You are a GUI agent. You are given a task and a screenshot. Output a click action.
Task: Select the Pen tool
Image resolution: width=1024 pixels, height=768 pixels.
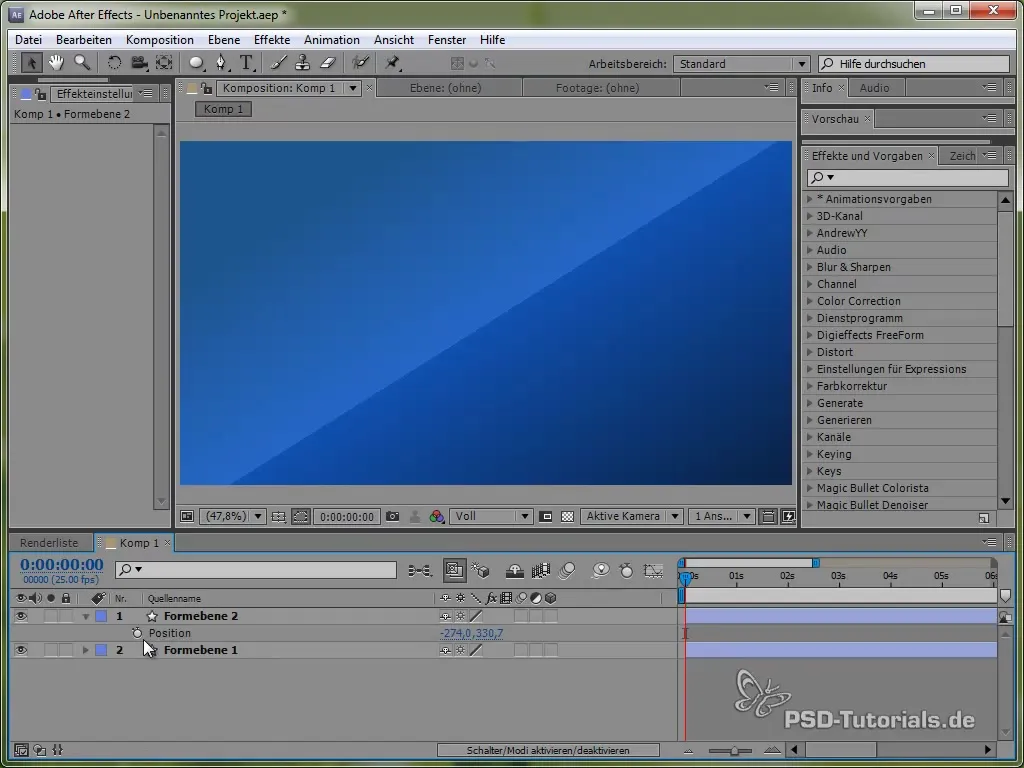[221, 63]
